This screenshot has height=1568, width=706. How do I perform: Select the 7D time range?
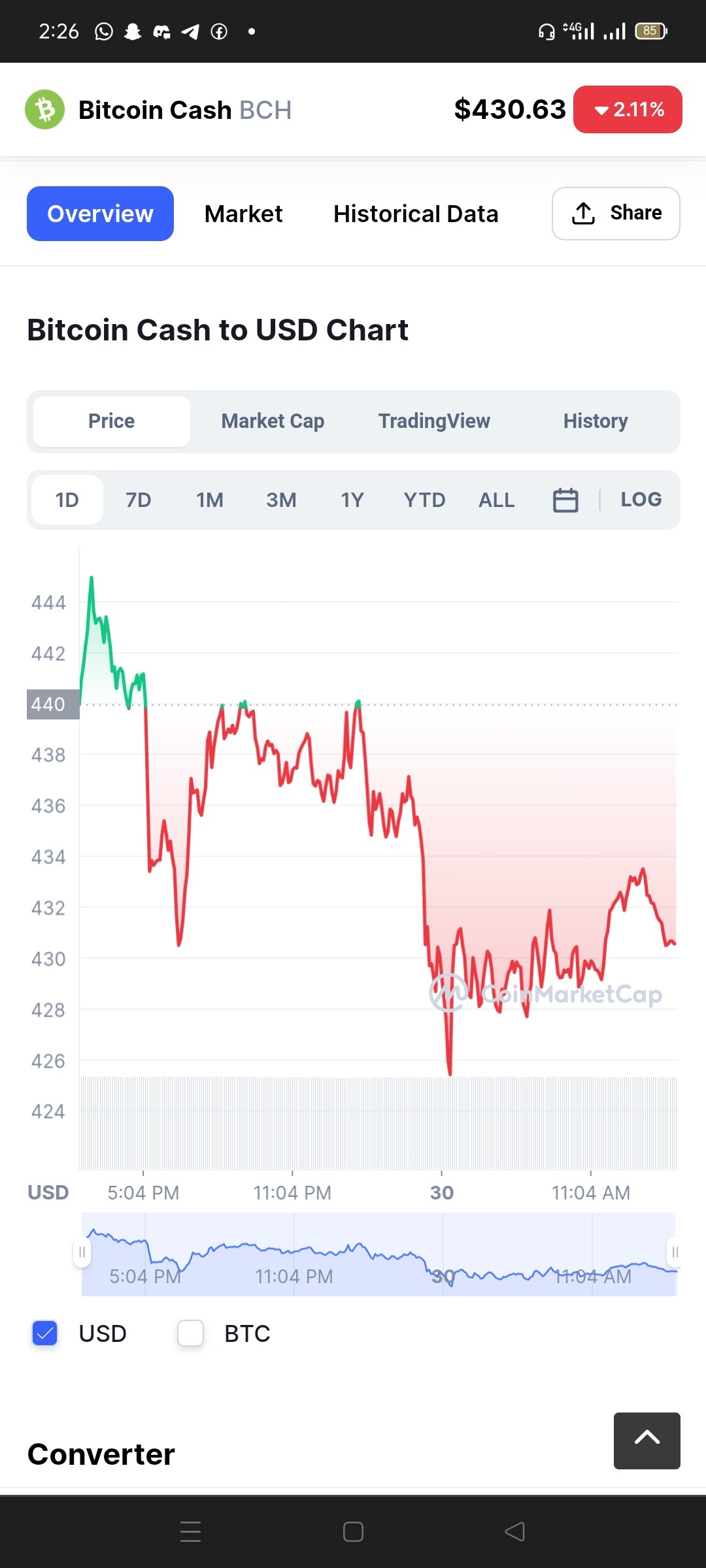pyautogui.click(x=139, y=500)
